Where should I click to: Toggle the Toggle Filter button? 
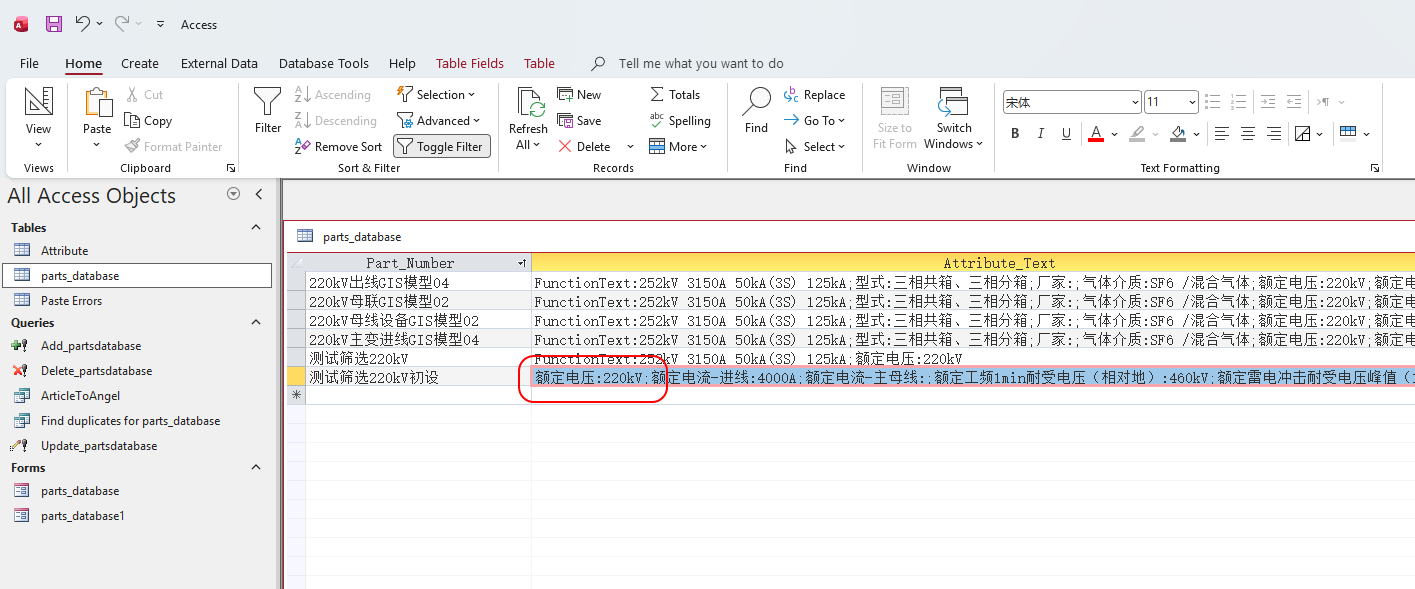click(x=441, y=147)
